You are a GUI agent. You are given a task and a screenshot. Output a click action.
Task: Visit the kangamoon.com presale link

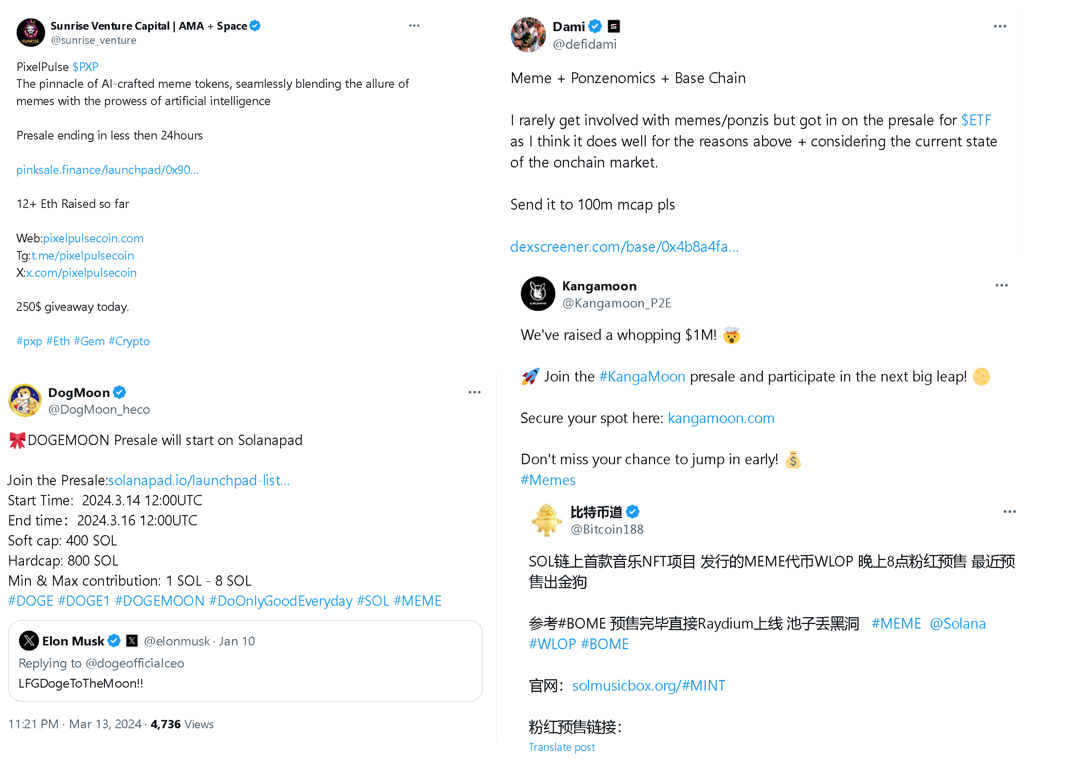click(x=721, y=418)
